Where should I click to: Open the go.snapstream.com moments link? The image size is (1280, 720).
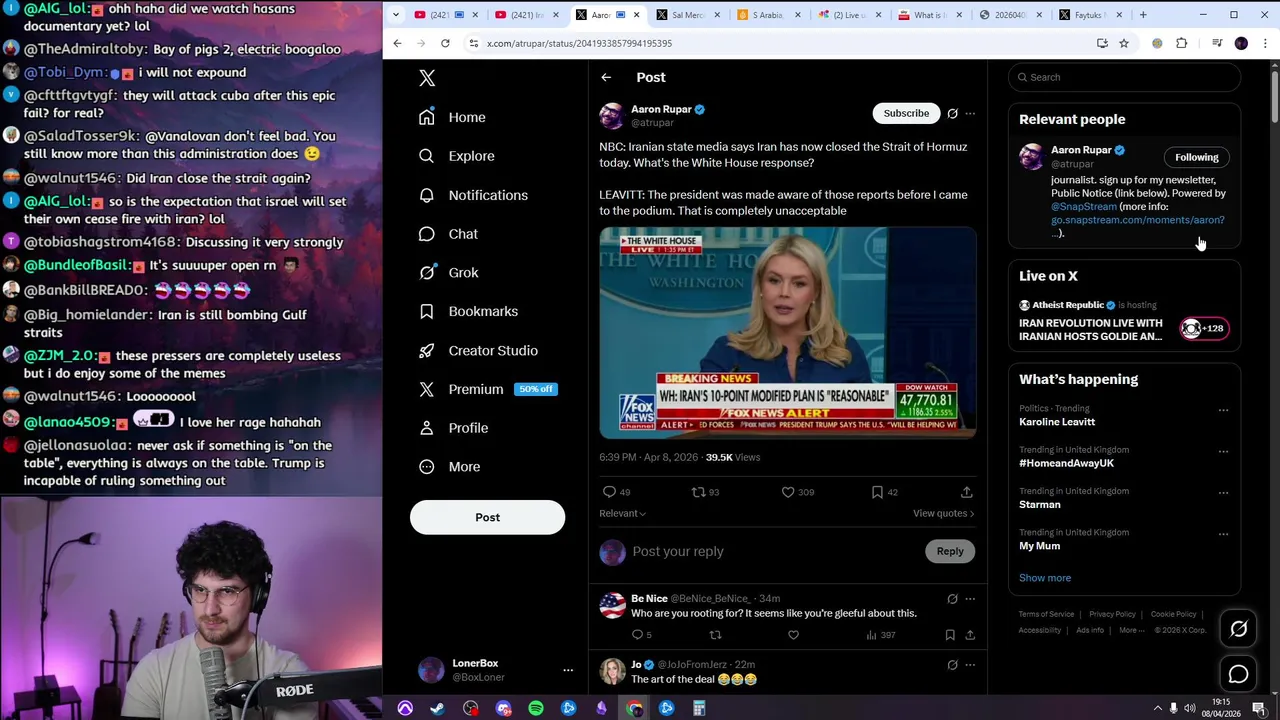[1137, 220]
